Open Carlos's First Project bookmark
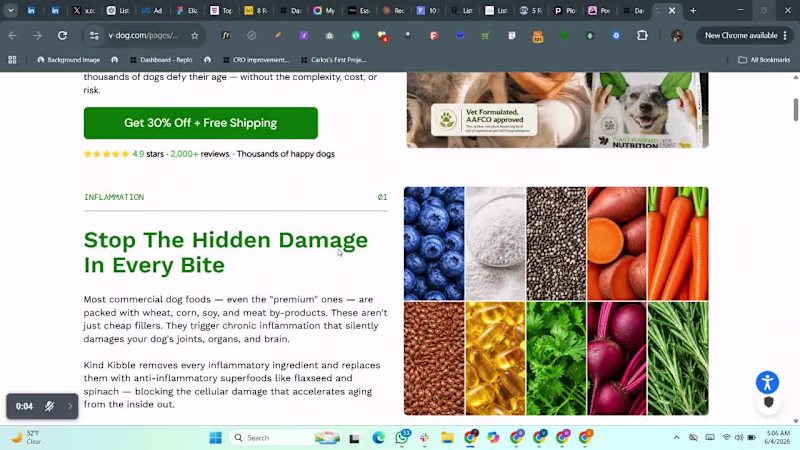The width and height of the screenshot is (800, 450). pos(334,60)
